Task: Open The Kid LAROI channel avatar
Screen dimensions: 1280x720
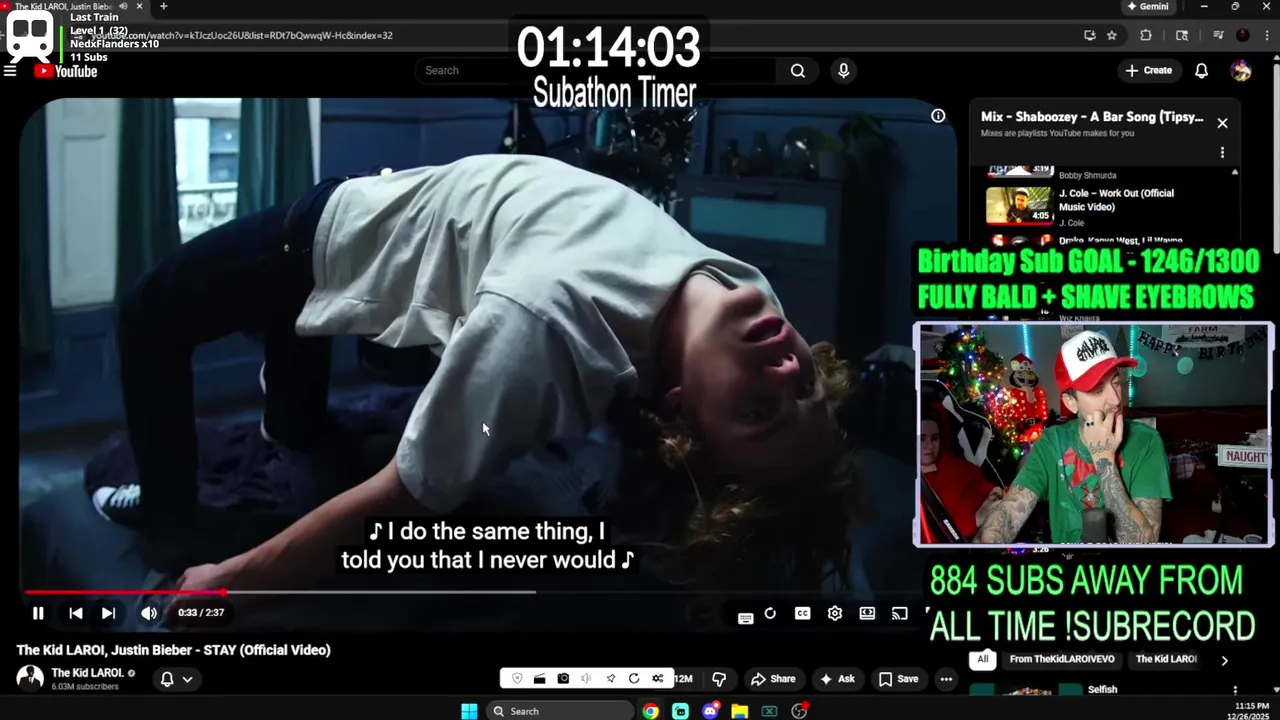Action: pyautogui.click(x=30, y=678)
